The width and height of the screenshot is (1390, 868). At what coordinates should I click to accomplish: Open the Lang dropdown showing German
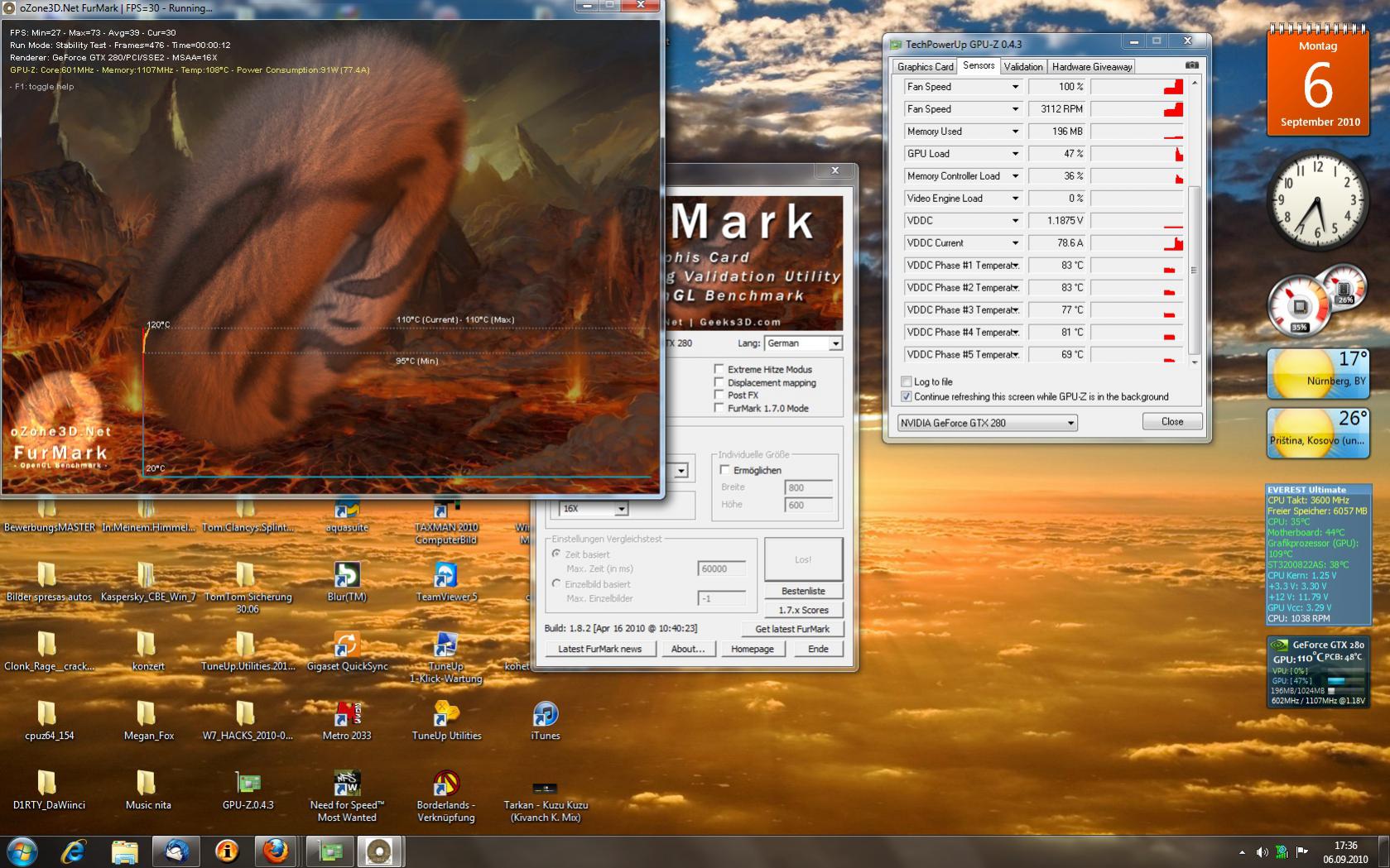tap(802, 343)
